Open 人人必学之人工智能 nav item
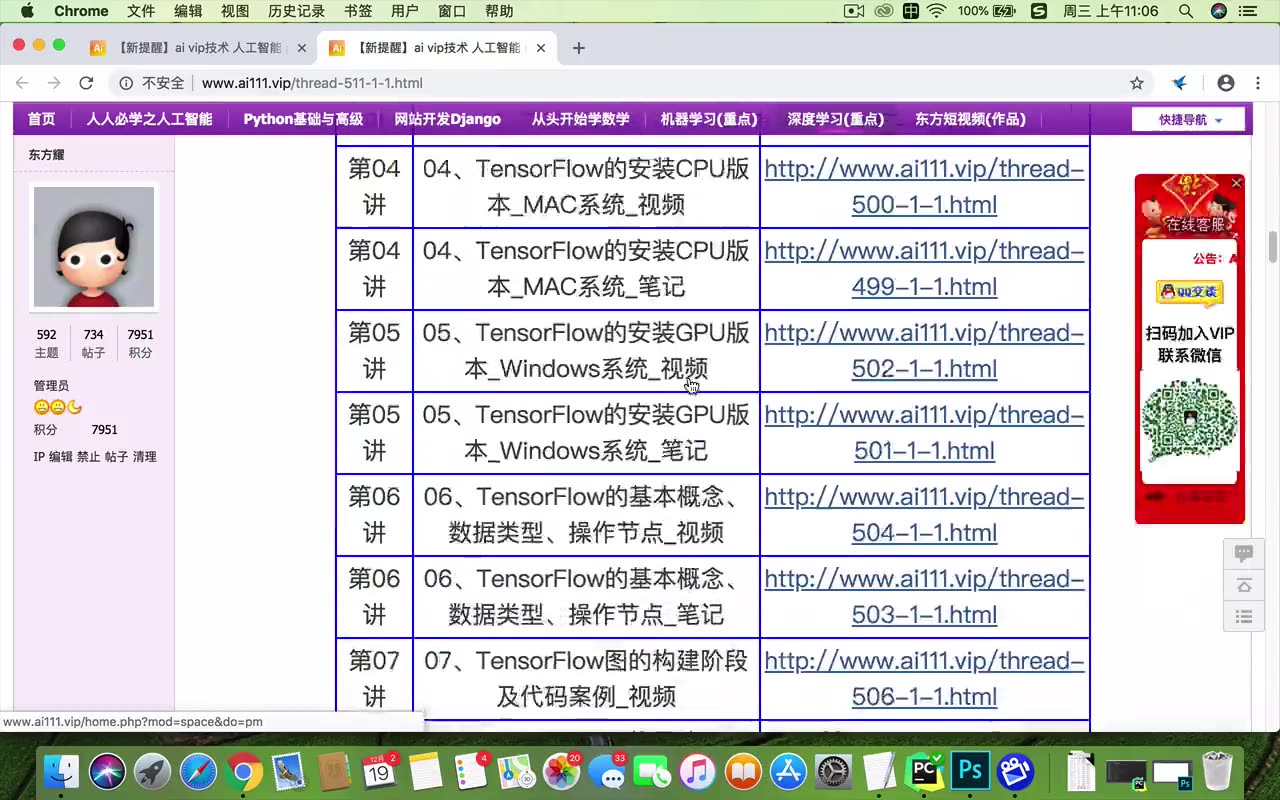 click(149, 119)
